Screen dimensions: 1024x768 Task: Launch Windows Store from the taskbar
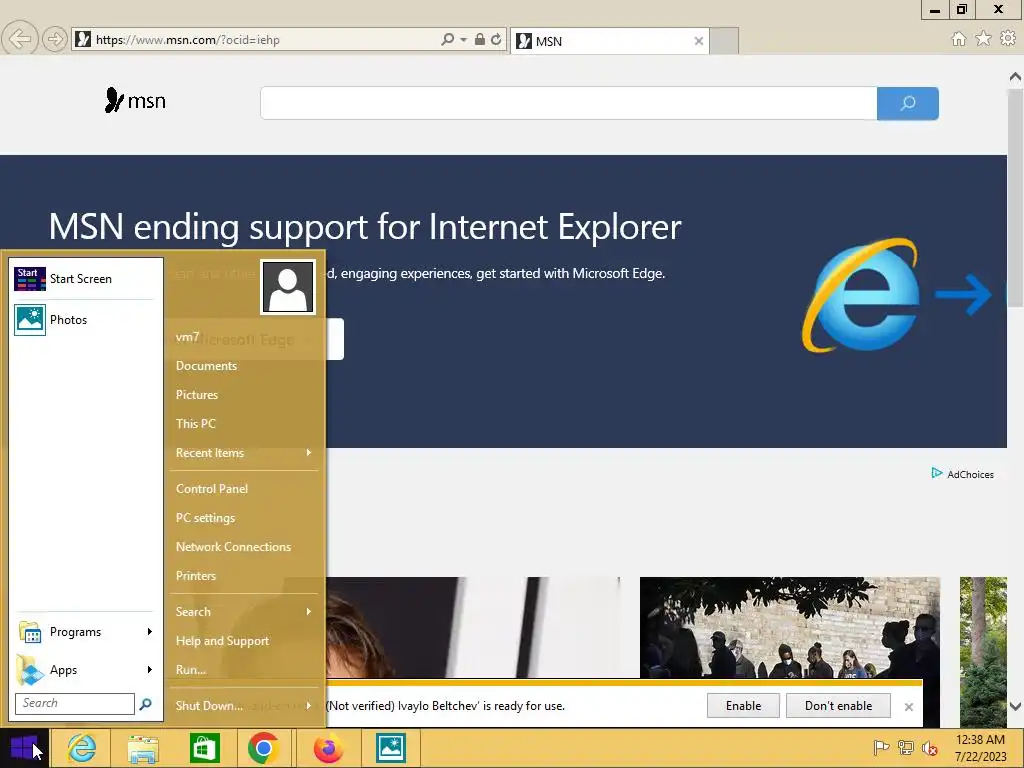point(204,748)
